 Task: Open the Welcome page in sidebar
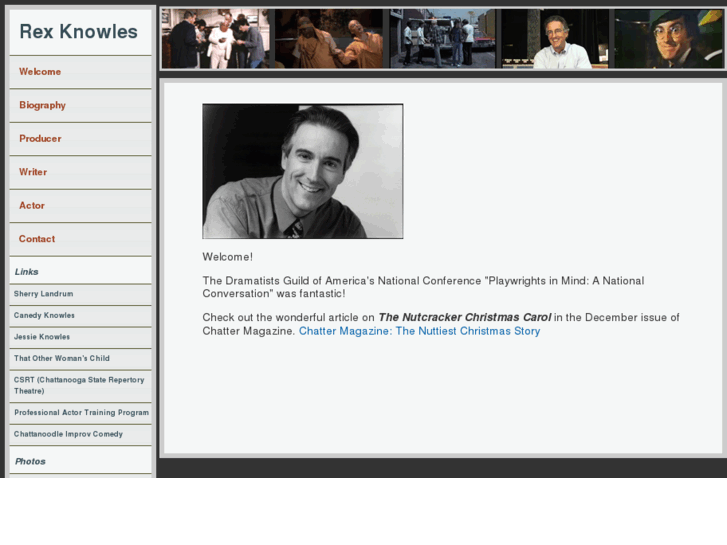[80, 72]
